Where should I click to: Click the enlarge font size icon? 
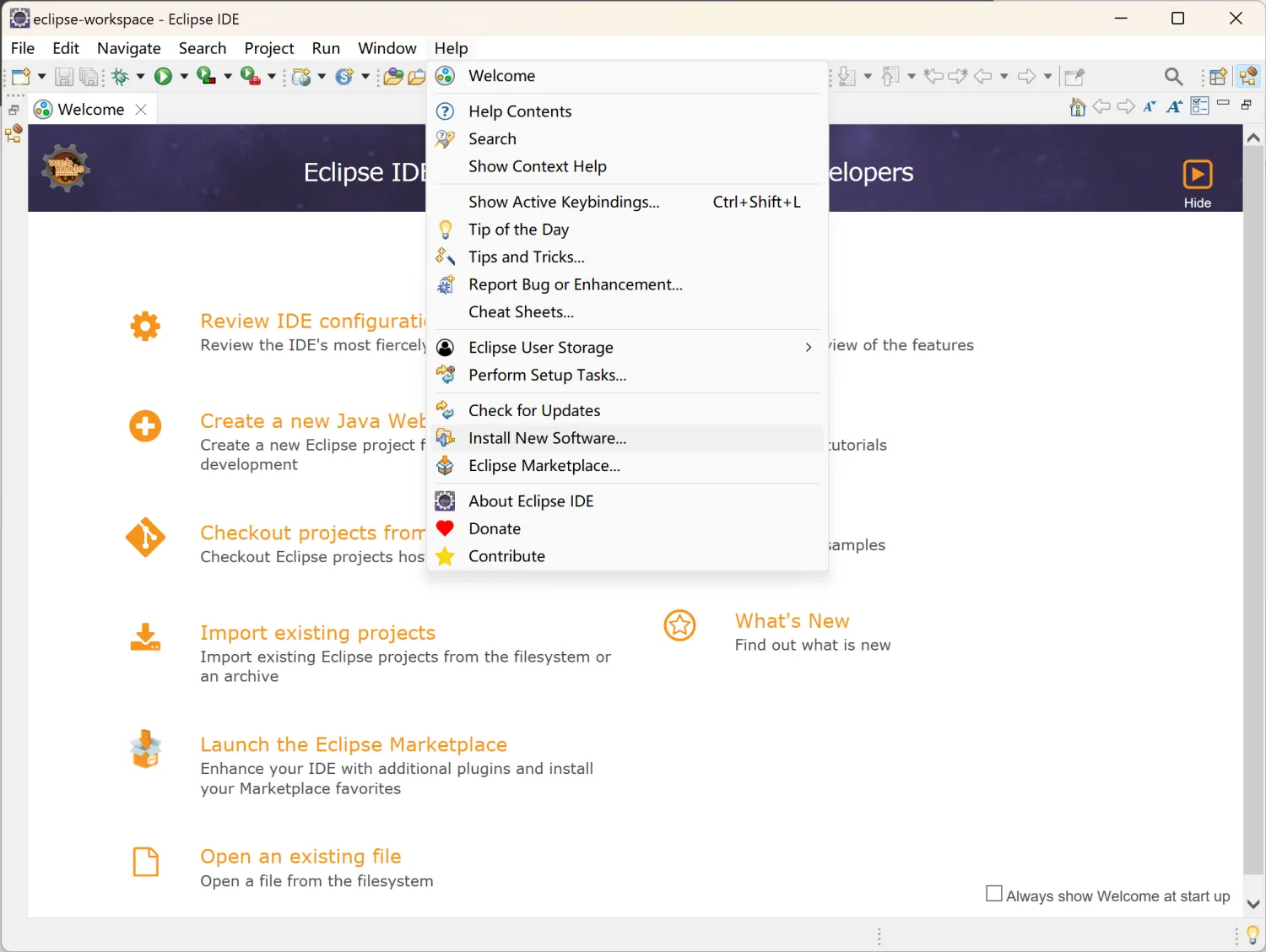1174,106
